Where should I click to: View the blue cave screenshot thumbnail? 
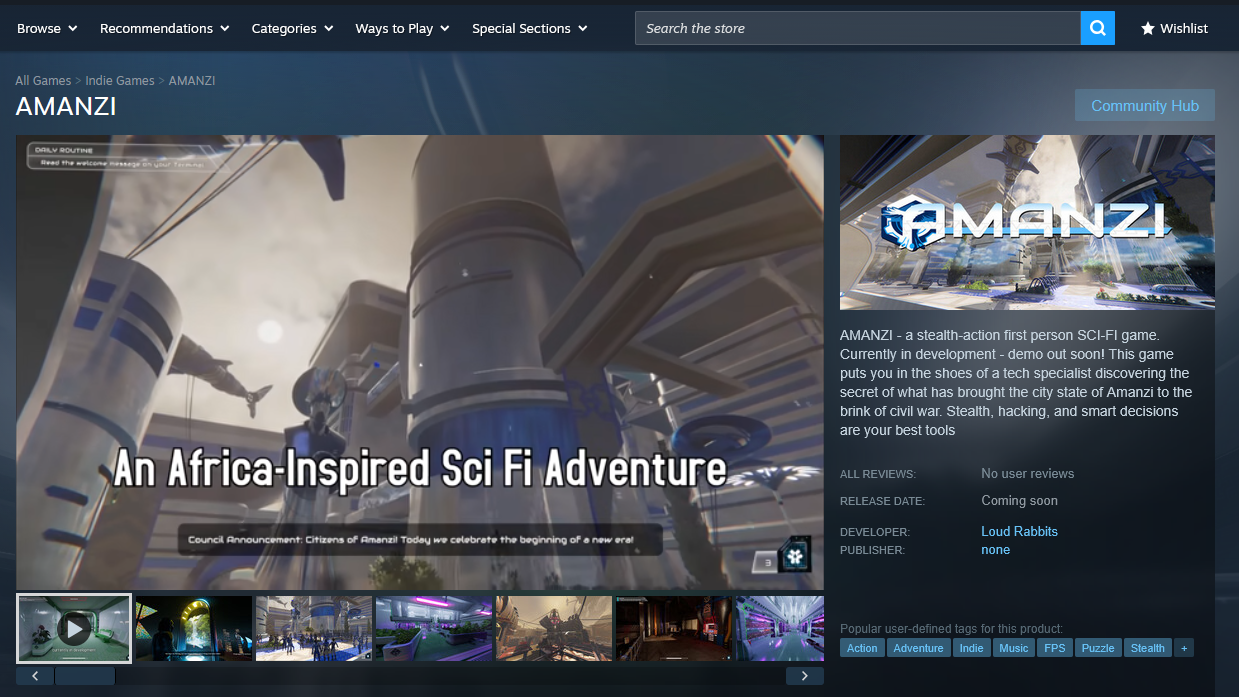(194, 629)
